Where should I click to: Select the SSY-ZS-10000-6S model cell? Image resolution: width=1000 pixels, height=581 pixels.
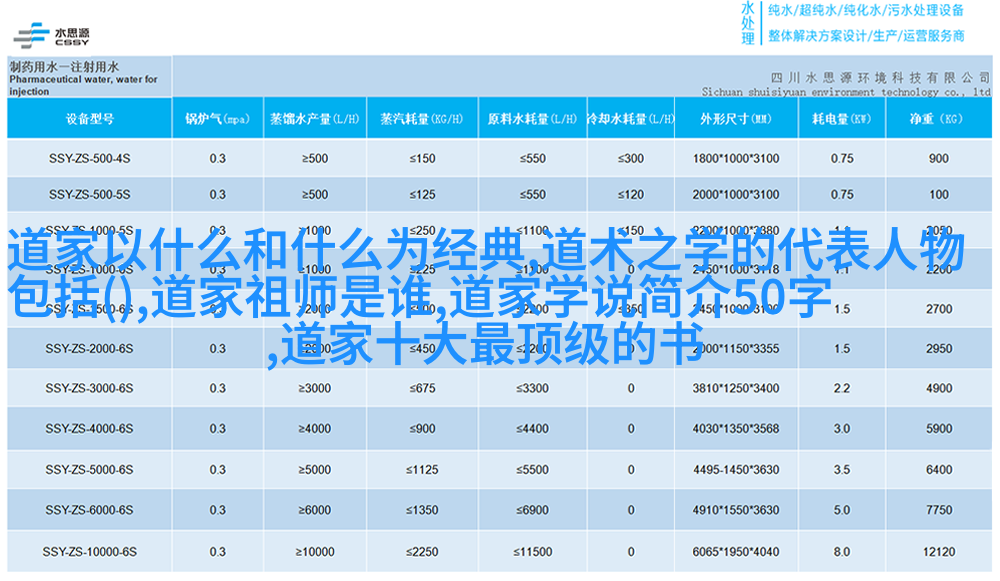click(x=89, y=551)
